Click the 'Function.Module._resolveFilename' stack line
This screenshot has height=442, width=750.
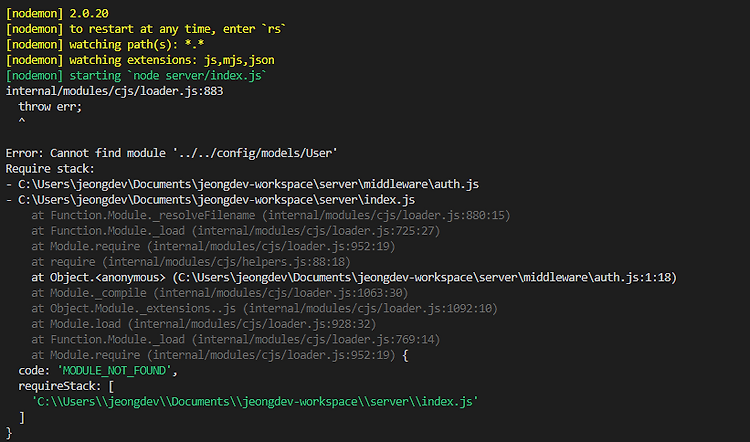point(271,215)
